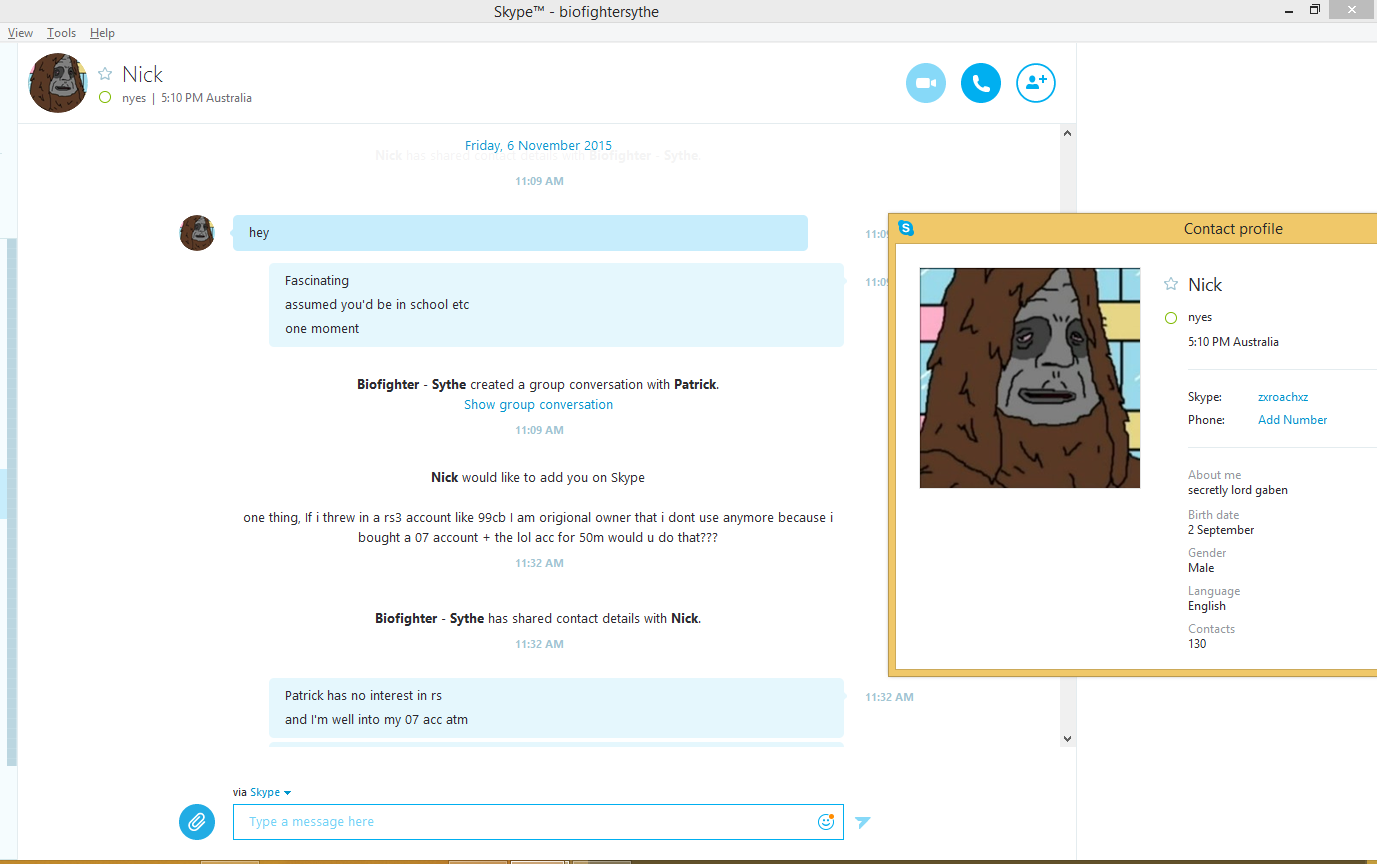Click the 'shared contact details with Nick' notice
Viewport: 1377px width, 864px height.
tap(538, 619)
